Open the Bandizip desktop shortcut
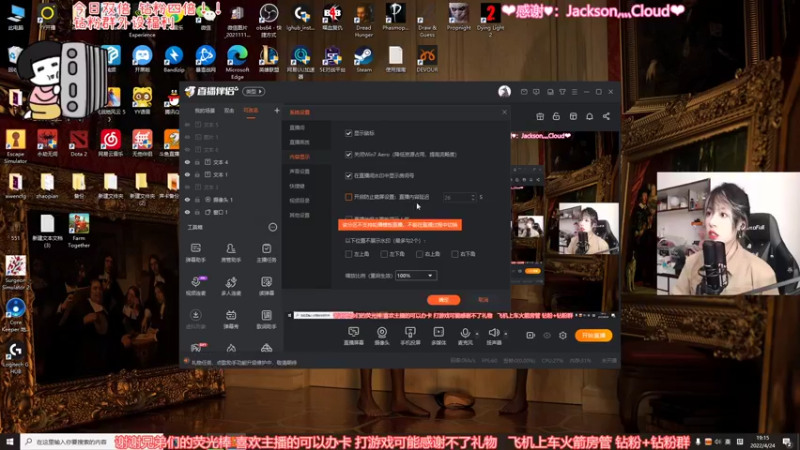Screen dimensions: 800x450 (173, 59)
